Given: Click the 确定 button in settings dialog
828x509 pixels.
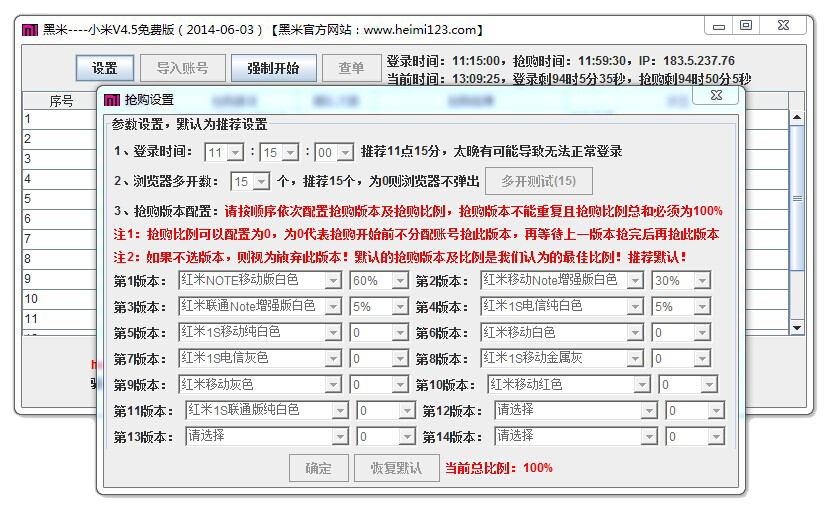Looking at the screenshot, I should (318, 468).
